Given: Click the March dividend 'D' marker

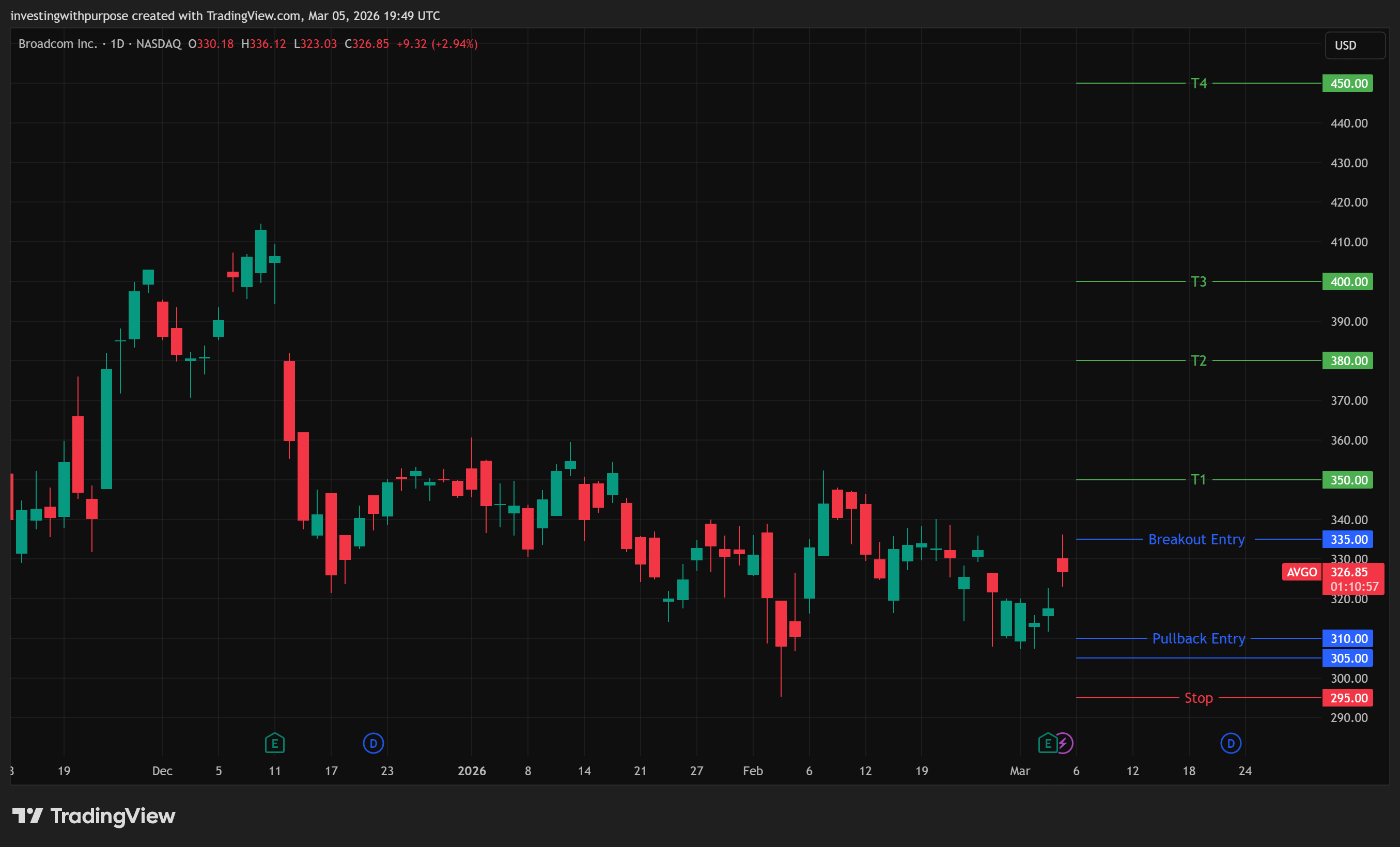Looking at the screenshot, I should click(1231, 743).
